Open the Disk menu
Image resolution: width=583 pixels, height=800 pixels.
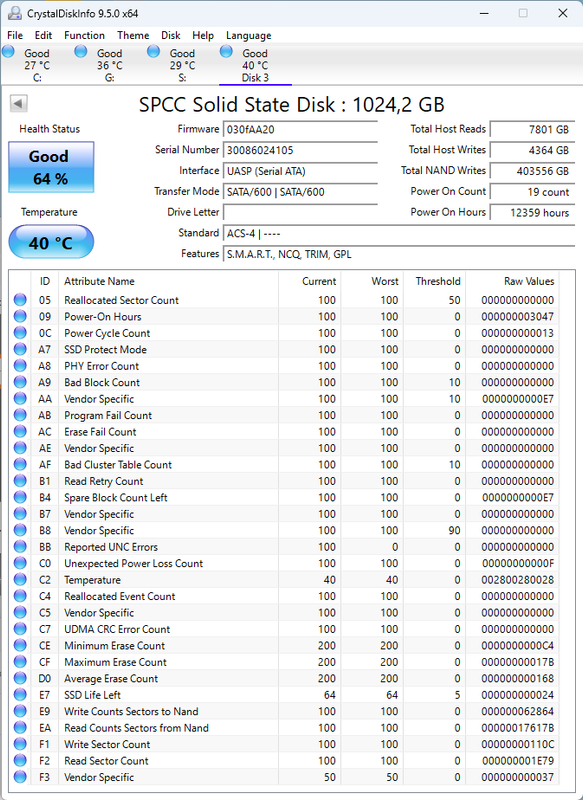click(x=170, y=35)
